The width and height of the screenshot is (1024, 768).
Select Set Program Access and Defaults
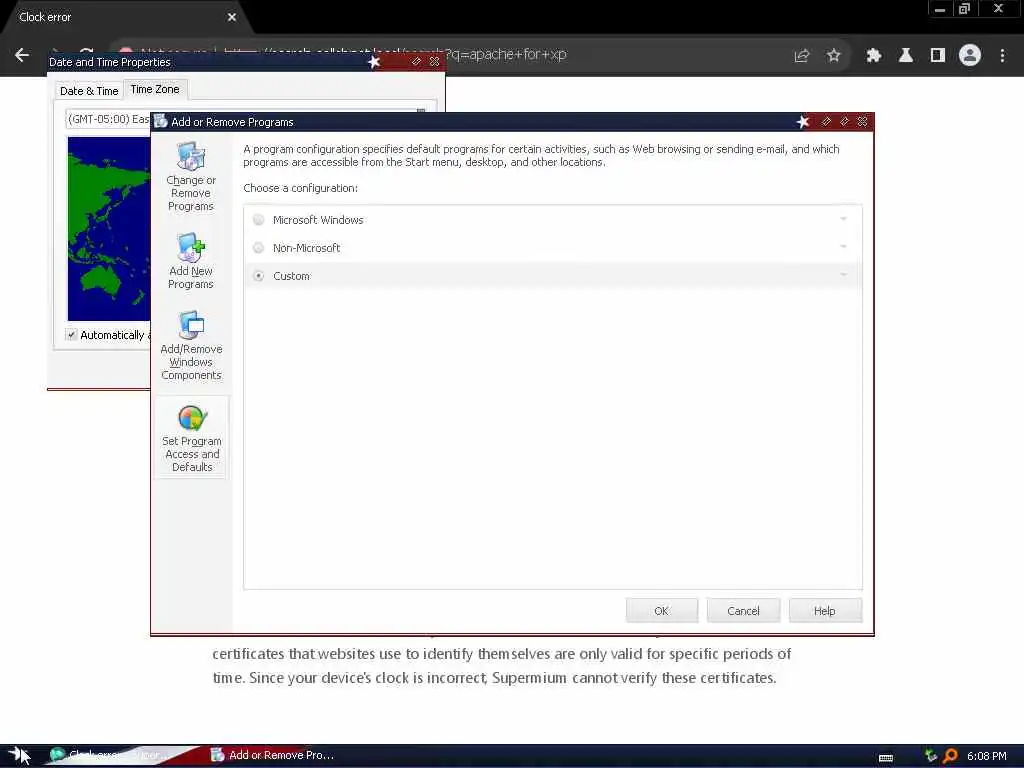pos(191,438)
